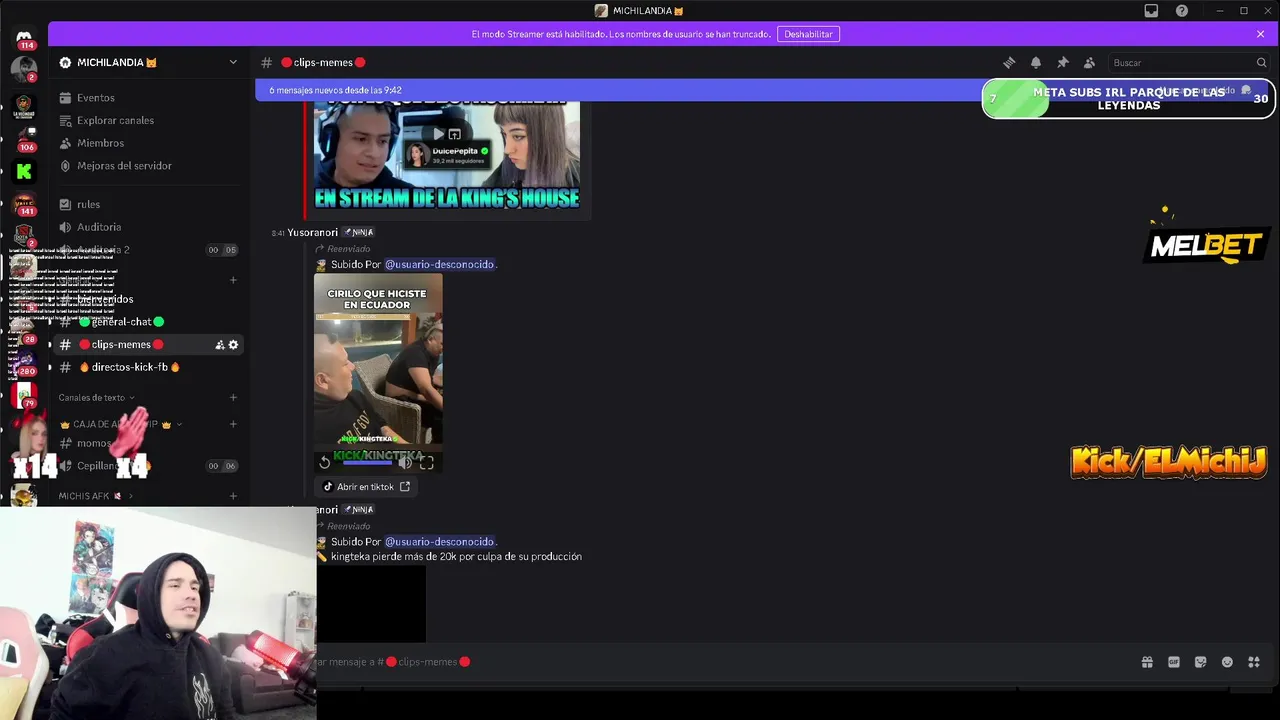1280x720 pixels.
Task: Click the black video preview under kingteka message
Action: 371,604
